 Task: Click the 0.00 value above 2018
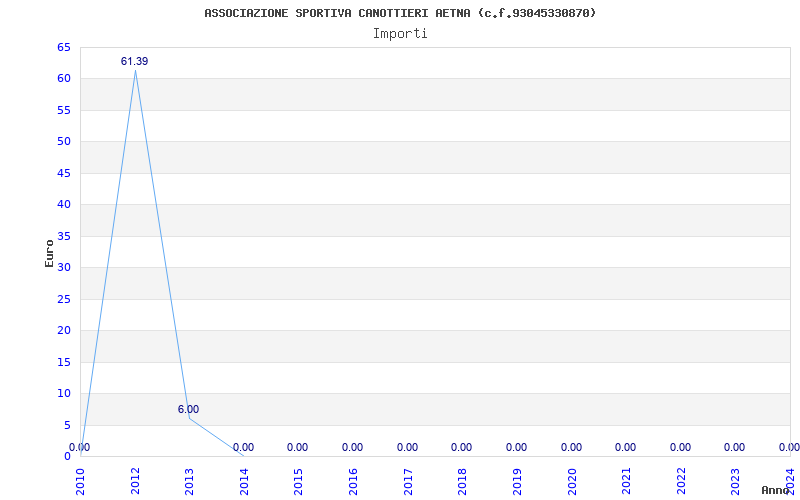coord(461,447)
